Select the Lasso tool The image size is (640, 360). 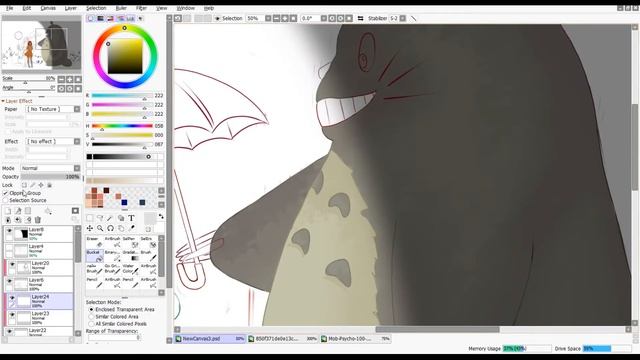[100, 218]
